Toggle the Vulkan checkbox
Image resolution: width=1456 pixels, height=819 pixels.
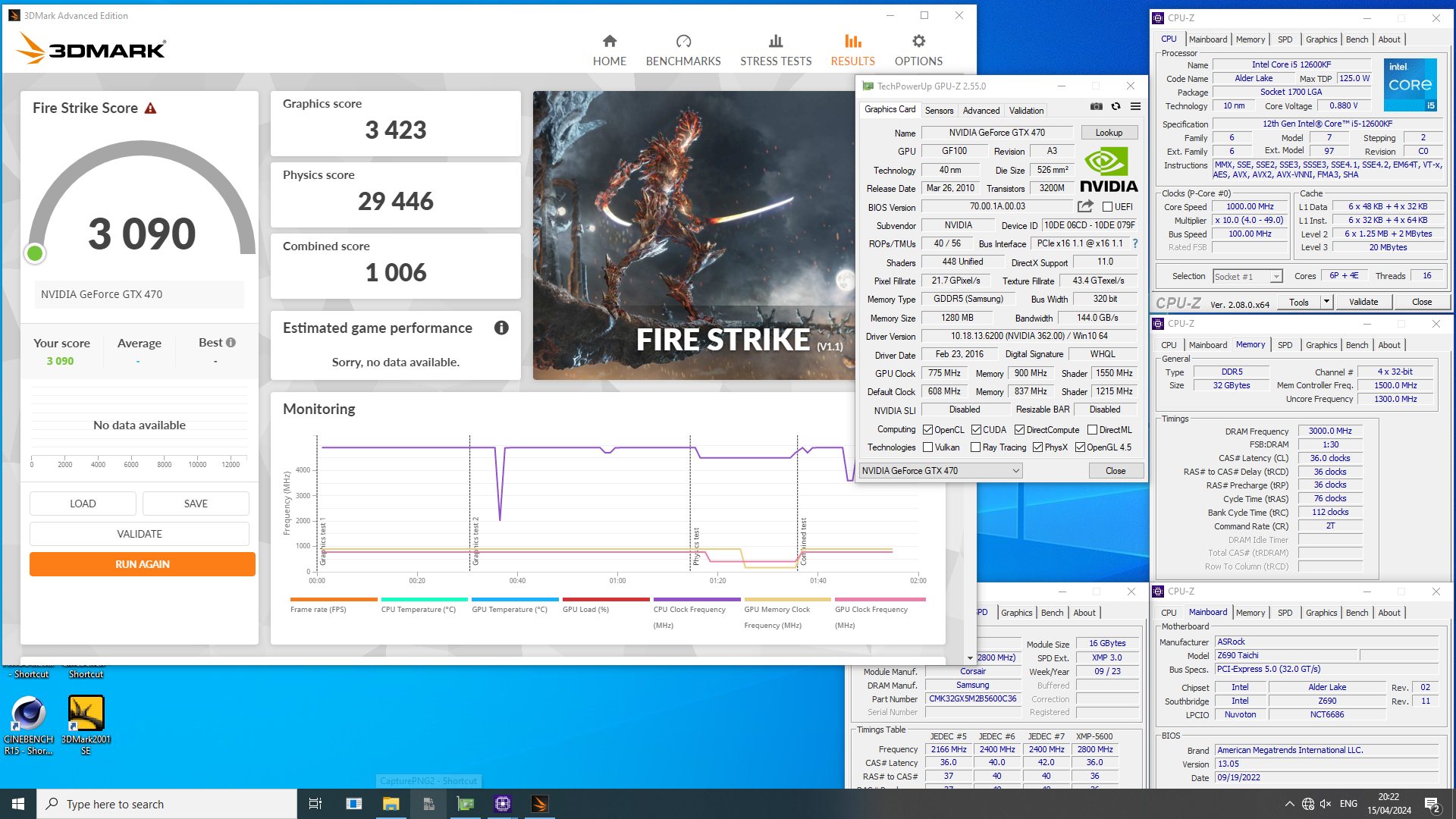coord(927,447)
